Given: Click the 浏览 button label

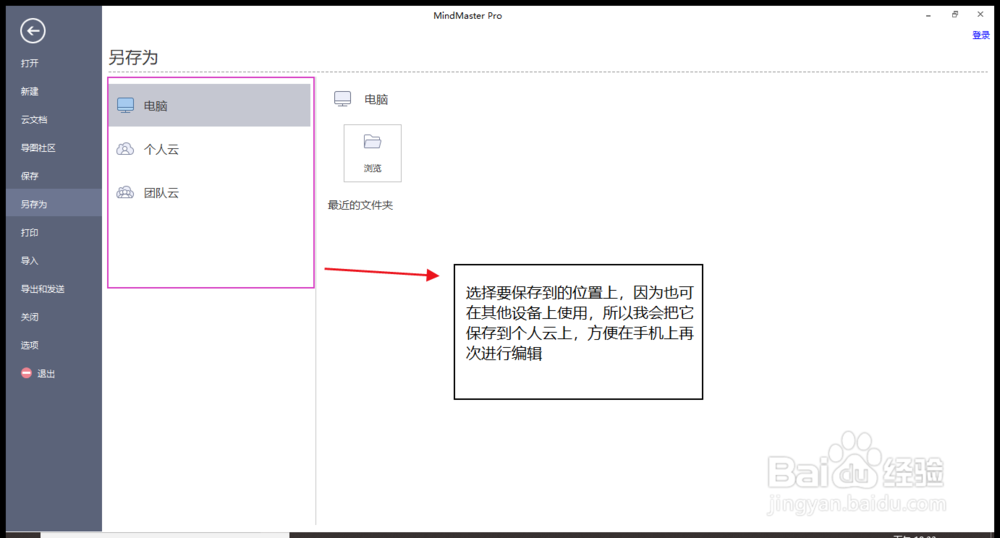Looking at the screenshot, I should point(372,168).
